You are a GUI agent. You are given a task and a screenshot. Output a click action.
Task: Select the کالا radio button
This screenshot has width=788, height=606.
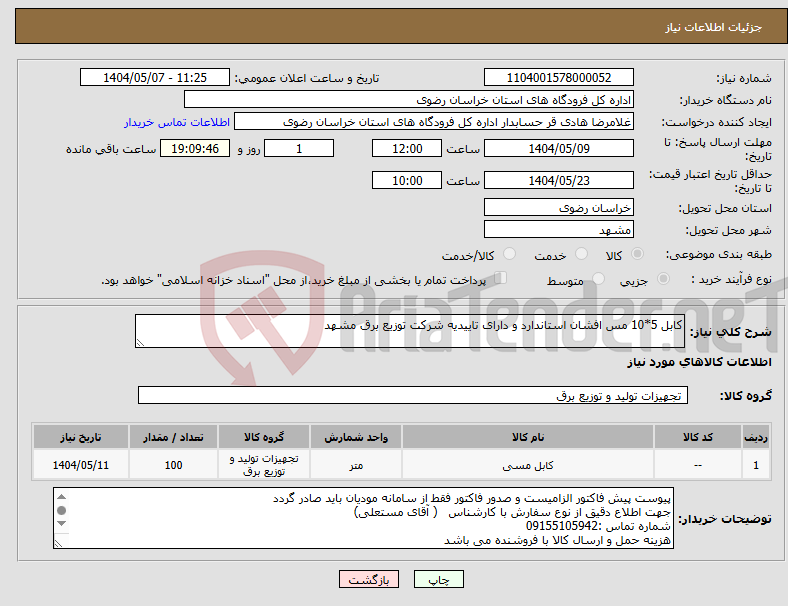(637, 254)
